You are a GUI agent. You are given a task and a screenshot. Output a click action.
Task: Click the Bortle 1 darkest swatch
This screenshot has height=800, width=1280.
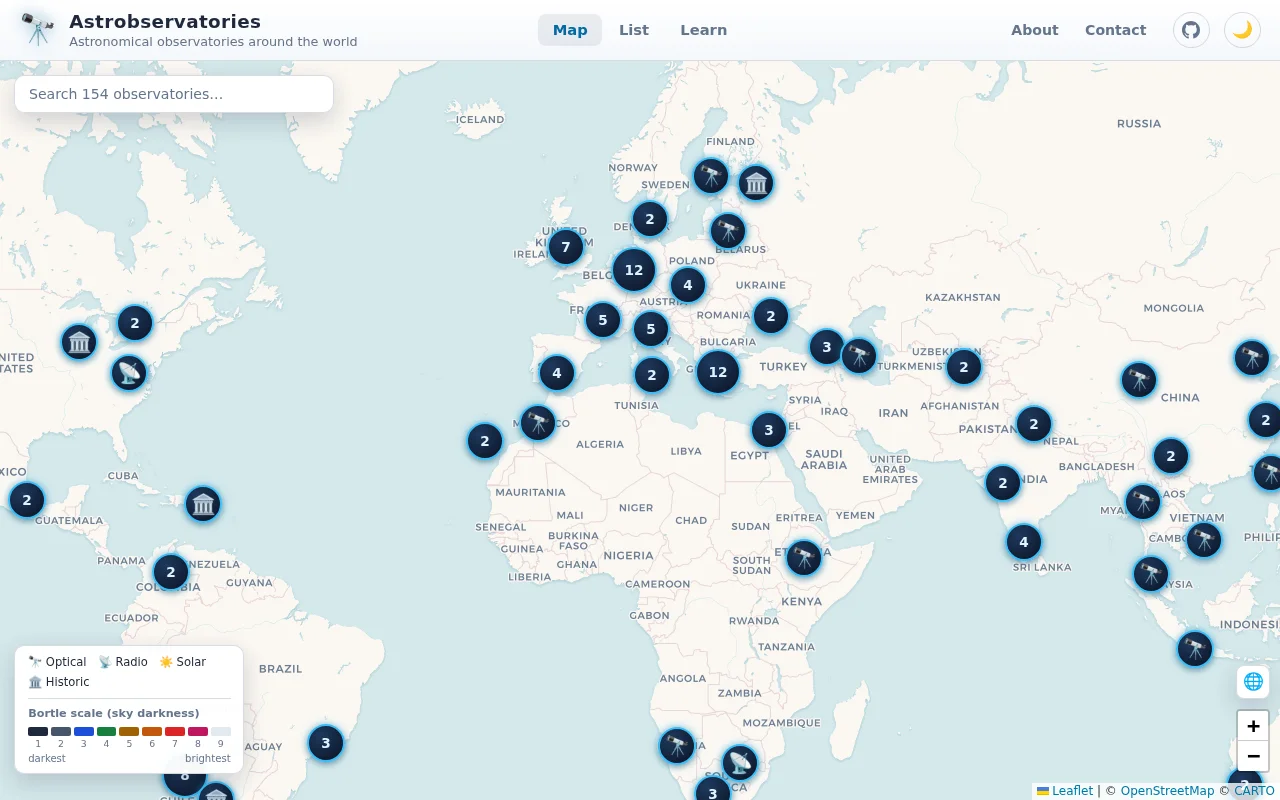coord(38,731)
